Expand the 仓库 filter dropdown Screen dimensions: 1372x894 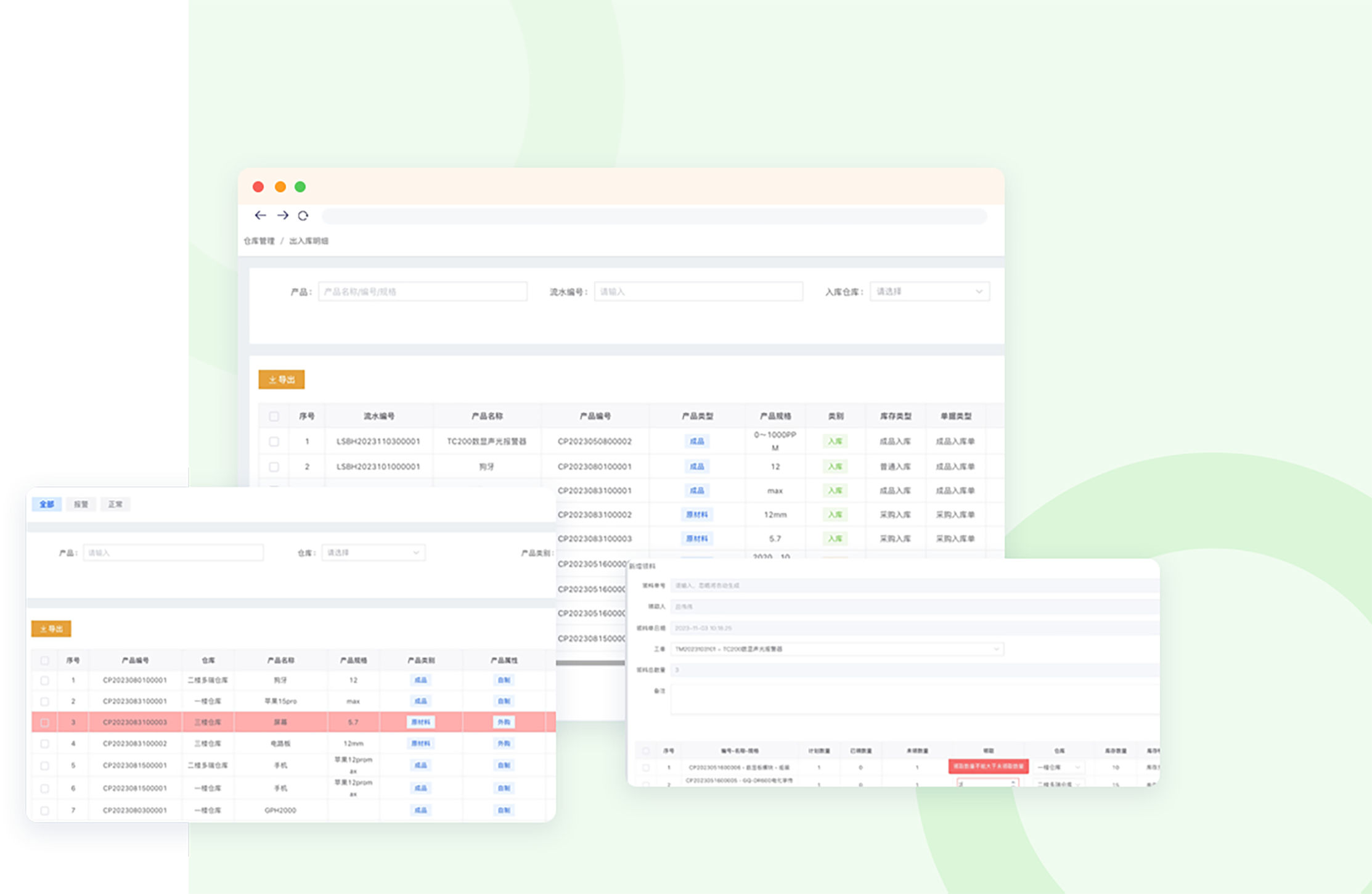pyautogui.click(x=373, y=552)
